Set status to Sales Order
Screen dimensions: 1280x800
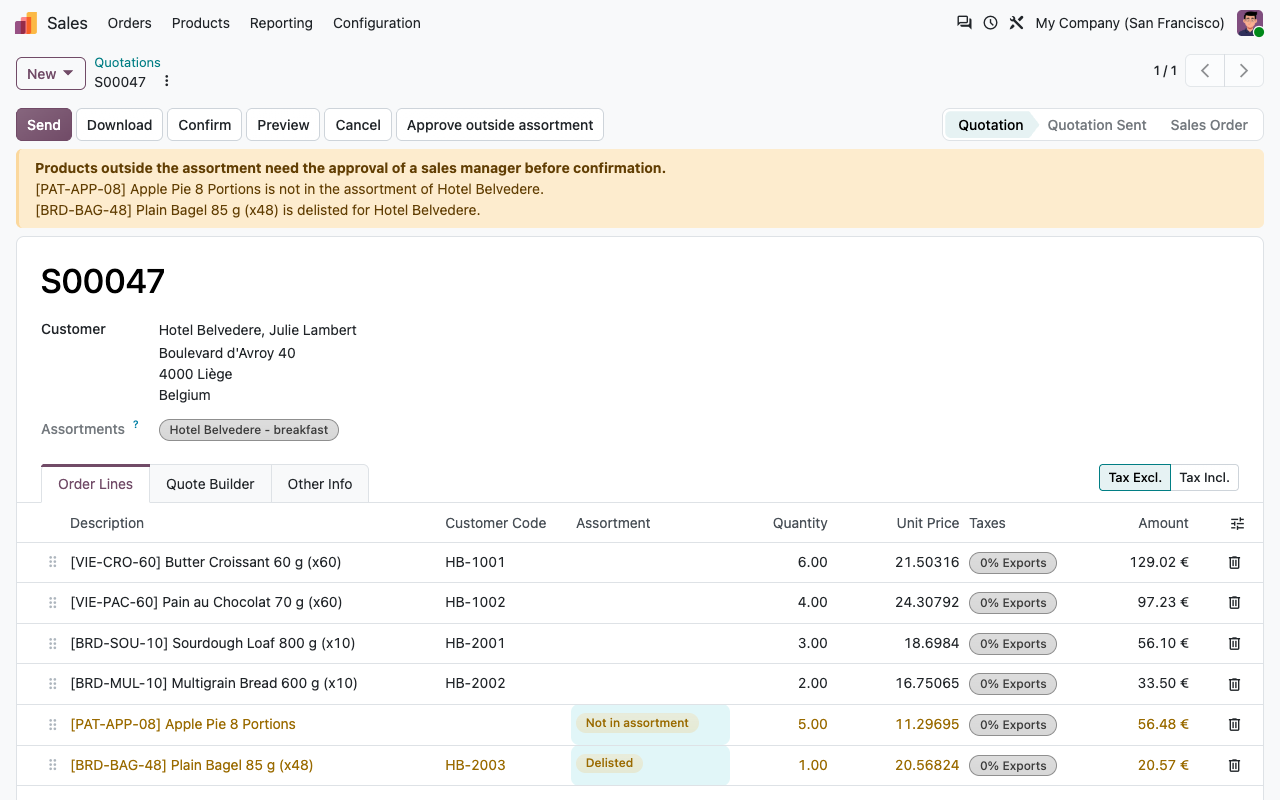(x=1209, y=125)
